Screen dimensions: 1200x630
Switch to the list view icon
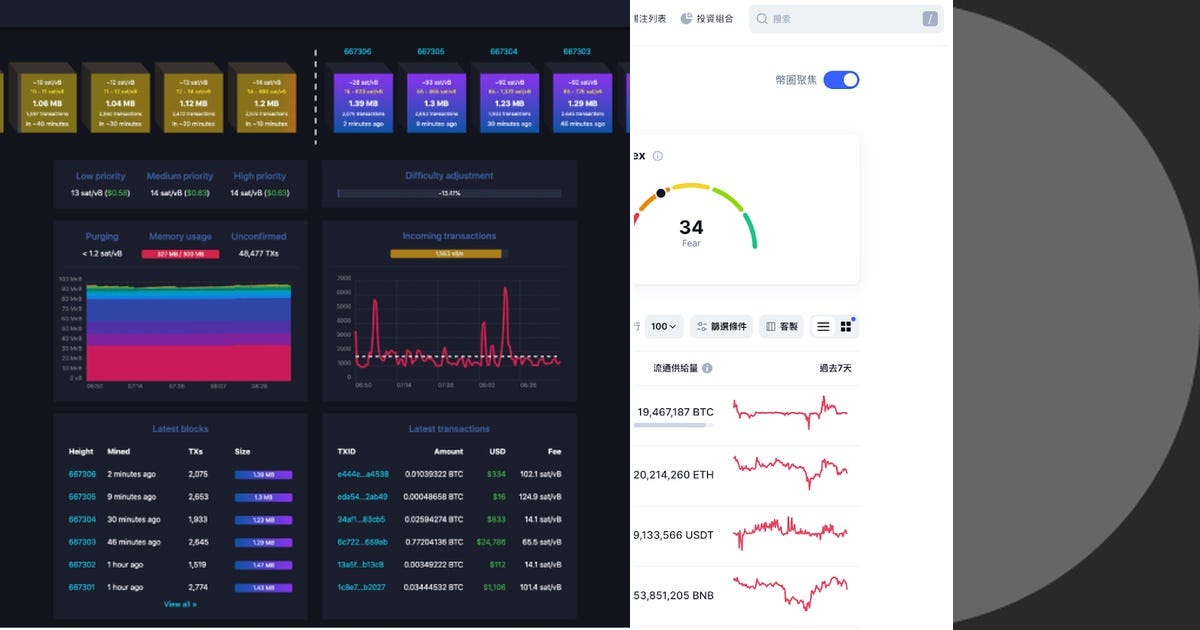pos(821,326)
